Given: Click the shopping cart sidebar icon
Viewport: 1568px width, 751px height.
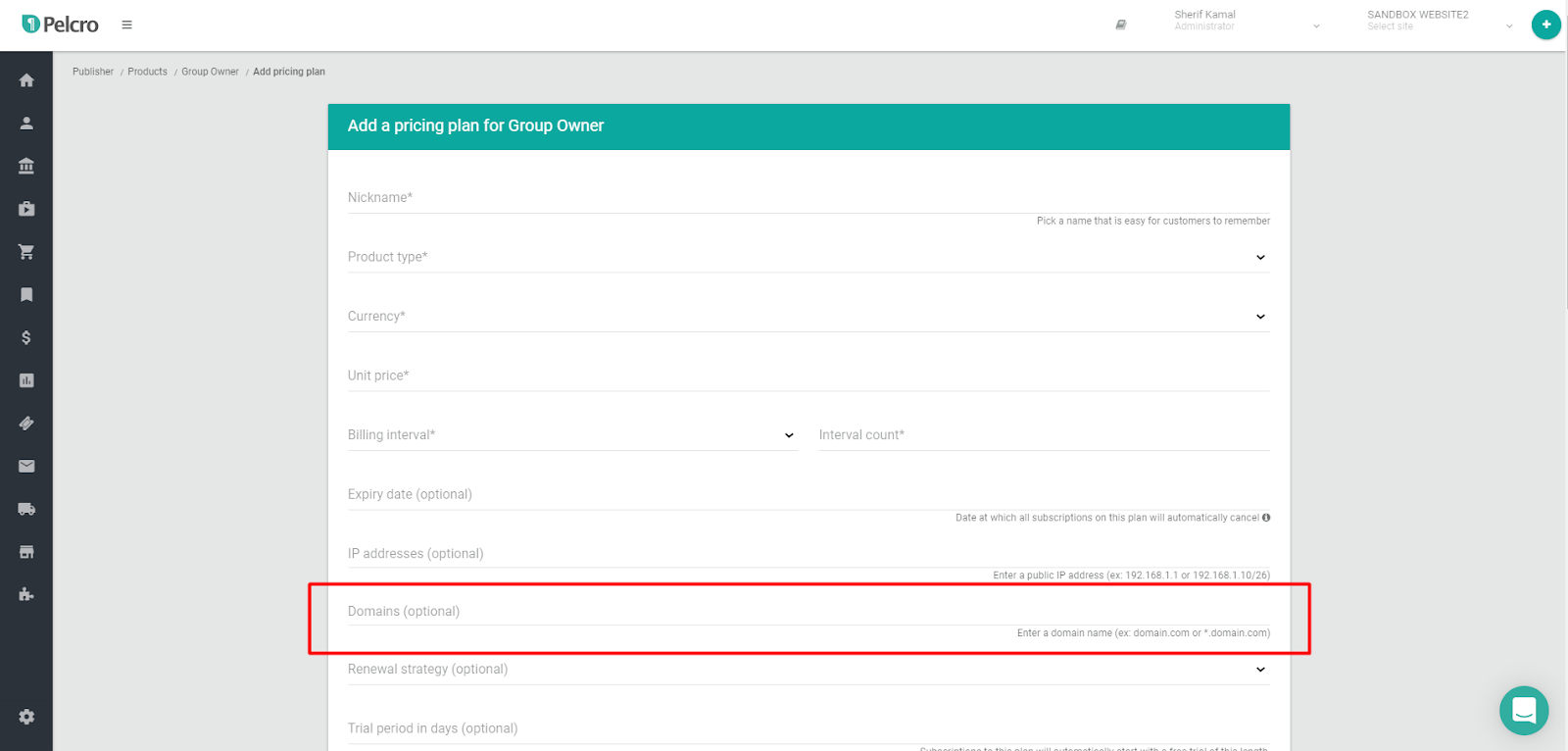Looking at the screenshot, I should point(26,252).
